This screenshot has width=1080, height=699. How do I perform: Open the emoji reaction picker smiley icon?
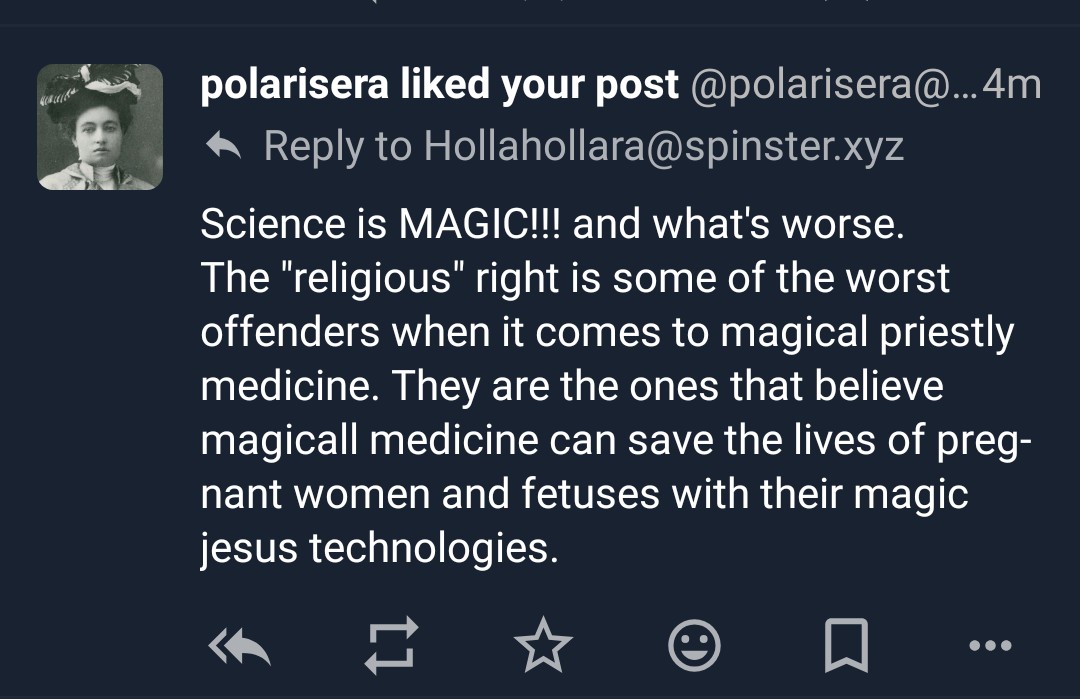click(x=693, y=646)
